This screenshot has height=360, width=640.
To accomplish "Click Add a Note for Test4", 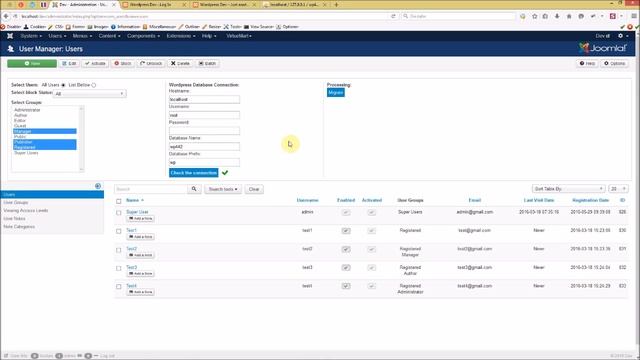I will pos(140,292).
